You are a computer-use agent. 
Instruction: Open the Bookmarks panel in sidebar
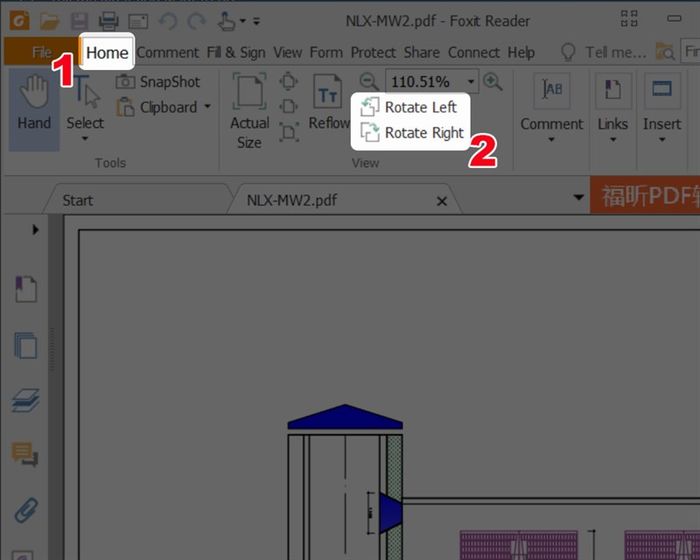point(25,291)
